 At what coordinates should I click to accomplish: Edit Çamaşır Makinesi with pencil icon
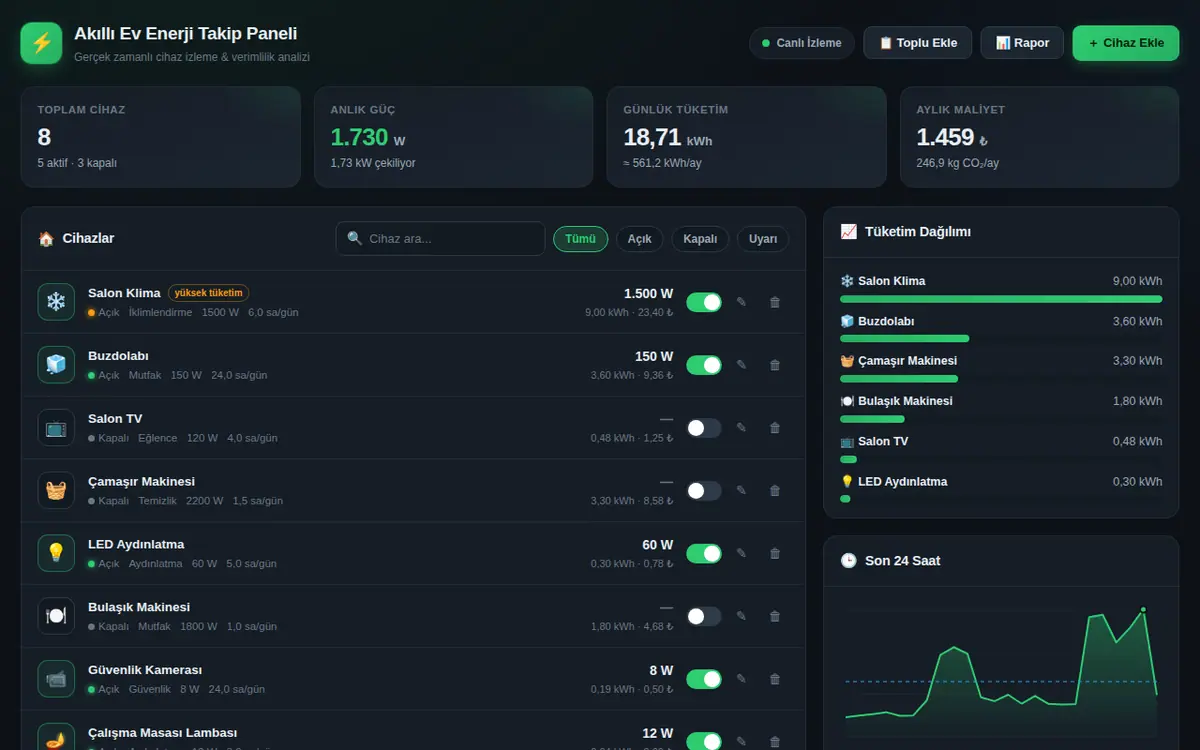coord(741,490)
